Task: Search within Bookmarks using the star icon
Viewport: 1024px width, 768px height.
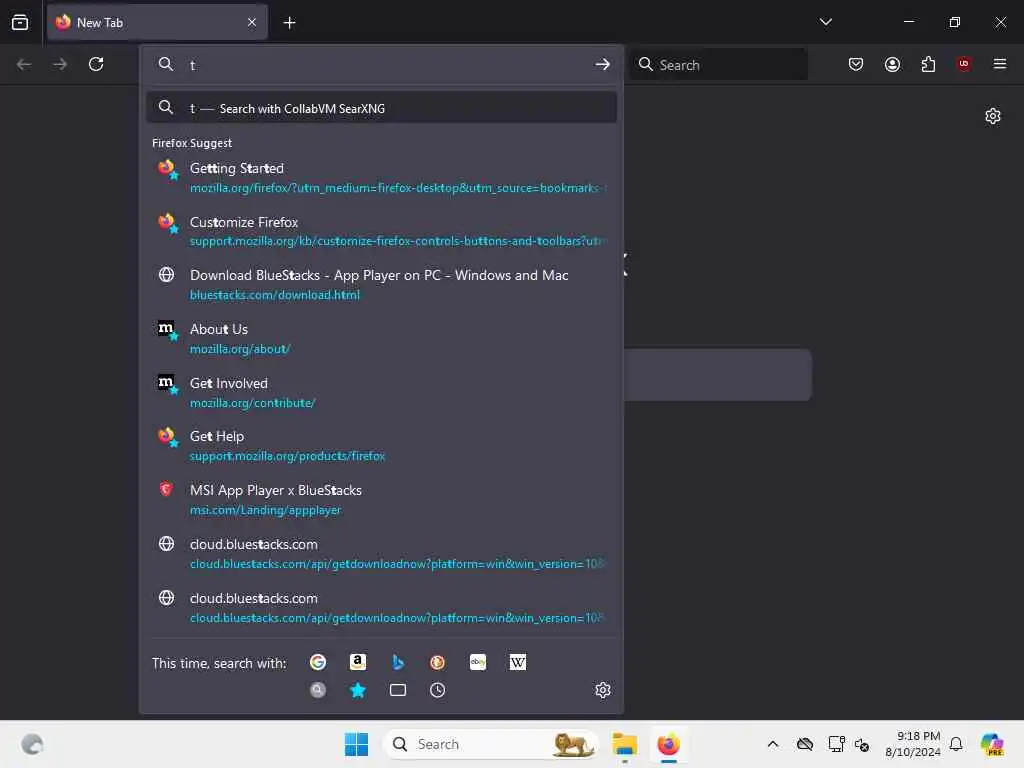Action: pos(358,690)
